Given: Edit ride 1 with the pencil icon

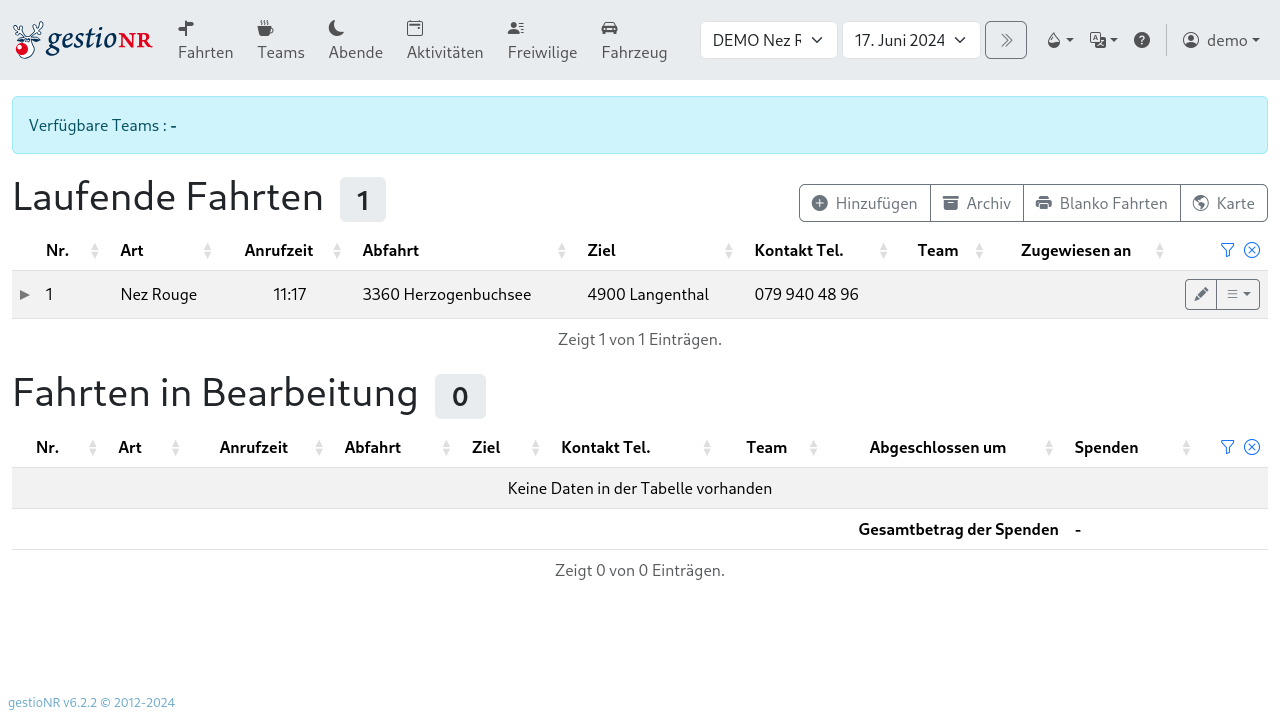Looking at the screenshot, I should 1200,294.
